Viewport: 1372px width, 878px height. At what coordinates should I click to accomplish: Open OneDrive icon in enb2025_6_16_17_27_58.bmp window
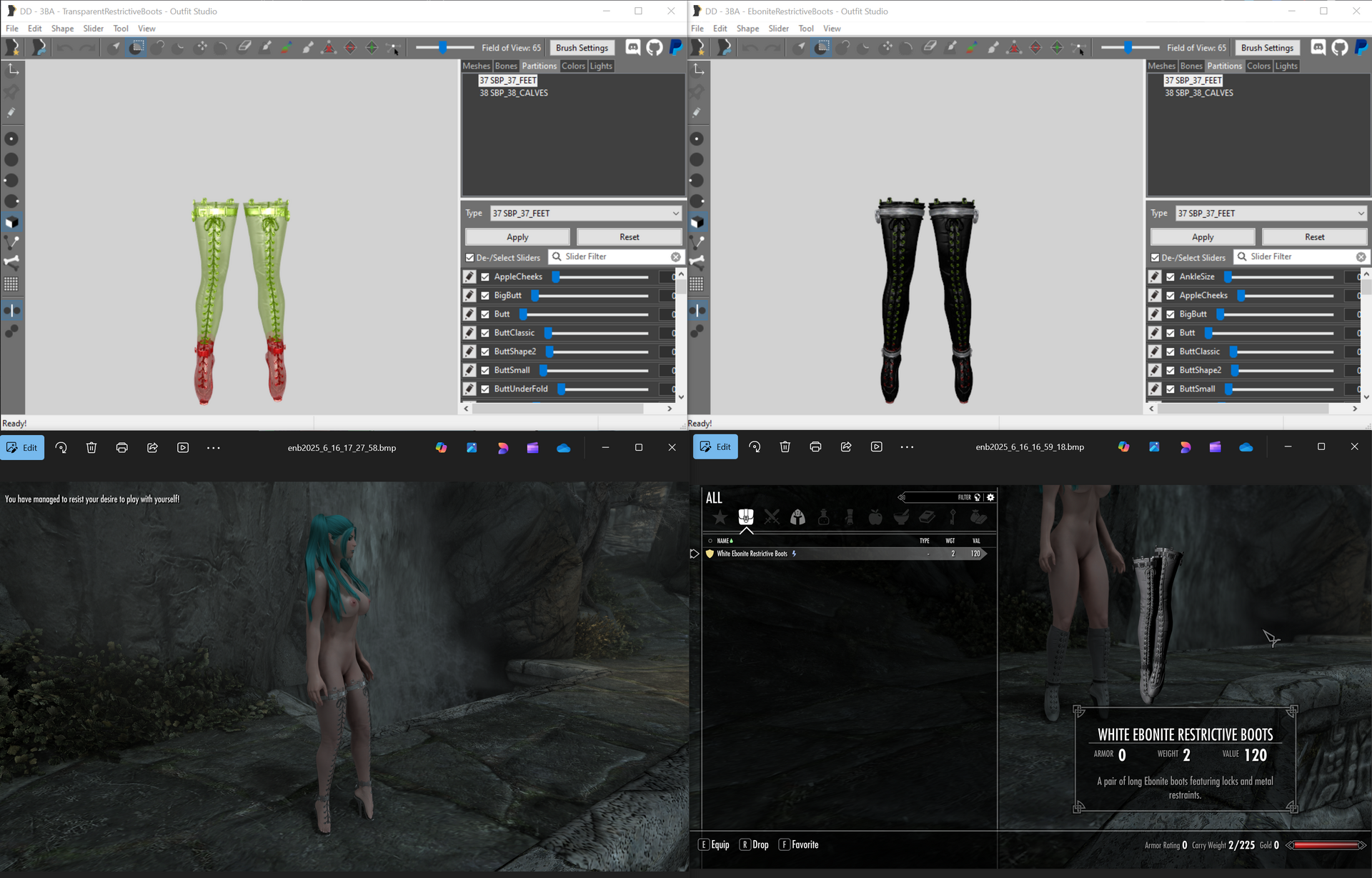(563, 448)
